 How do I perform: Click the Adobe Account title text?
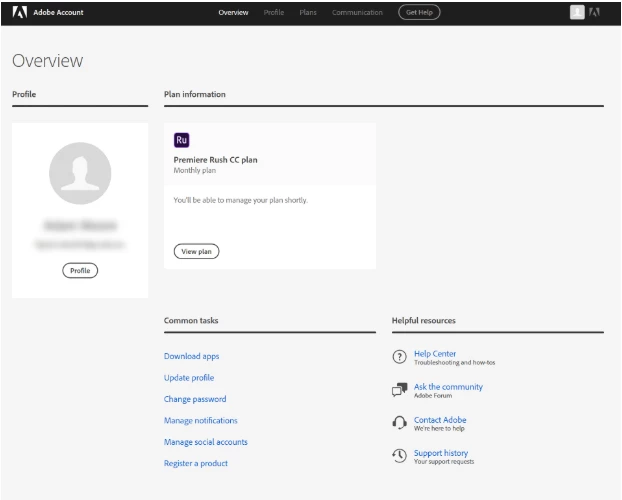point(58,12)
